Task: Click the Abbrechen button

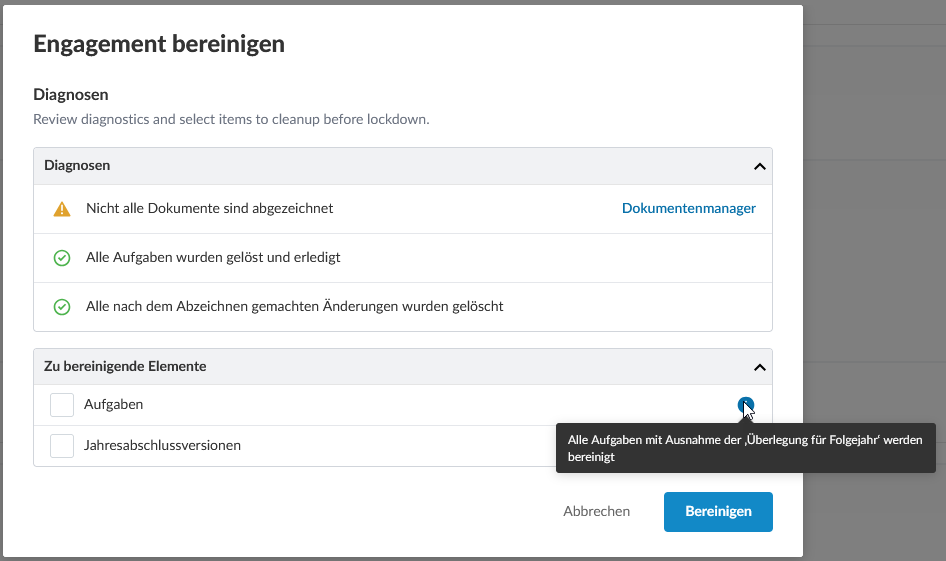Action: (x=597, y=512)
